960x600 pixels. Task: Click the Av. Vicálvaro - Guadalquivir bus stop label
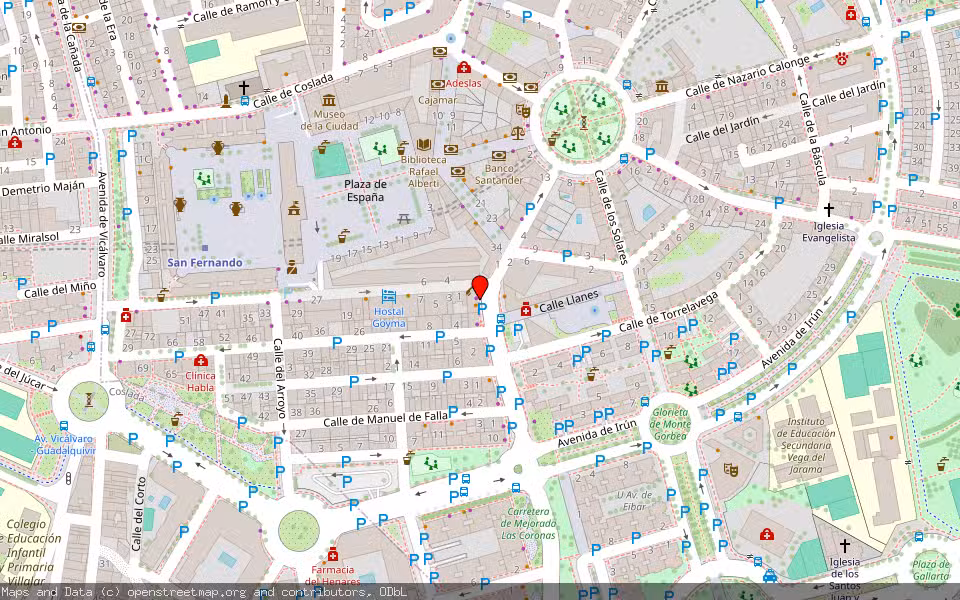pos(64,444)
